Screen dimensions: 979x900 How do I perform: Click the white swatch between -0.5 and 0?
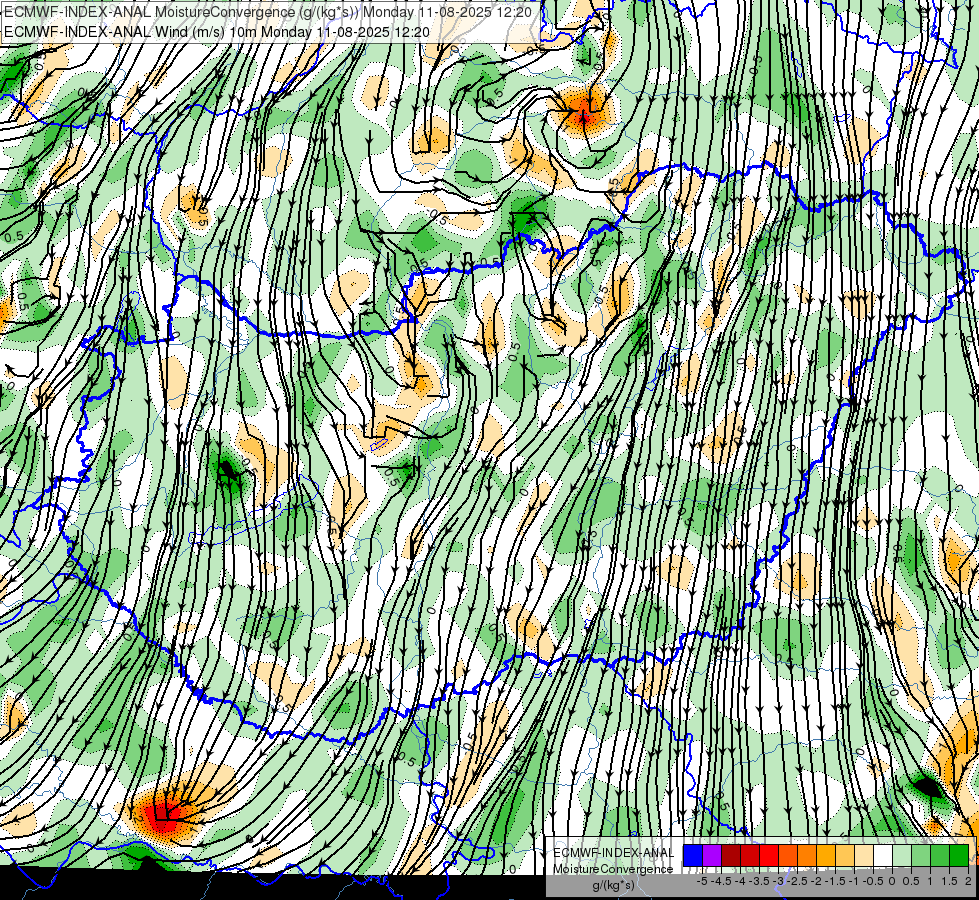pyautogui.click(x=883, y=855)
